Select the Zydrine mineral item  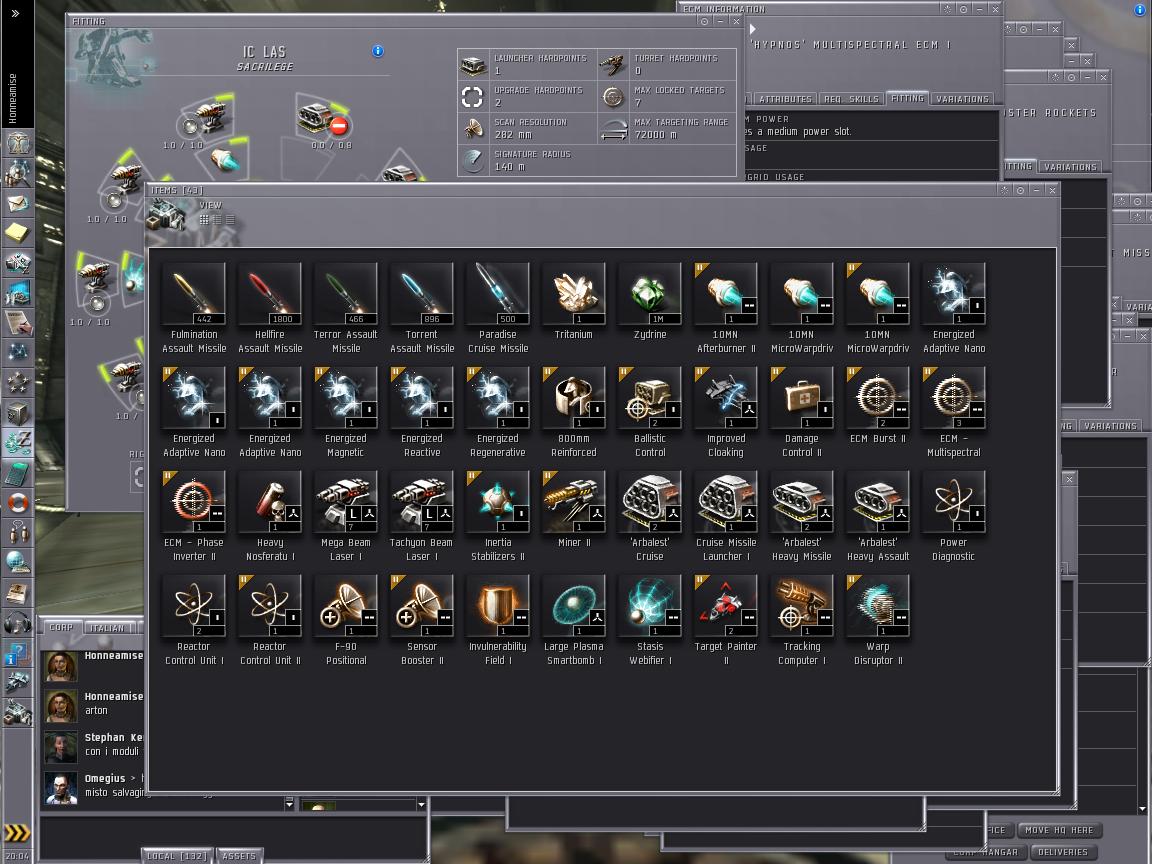(x=649, y=302)
